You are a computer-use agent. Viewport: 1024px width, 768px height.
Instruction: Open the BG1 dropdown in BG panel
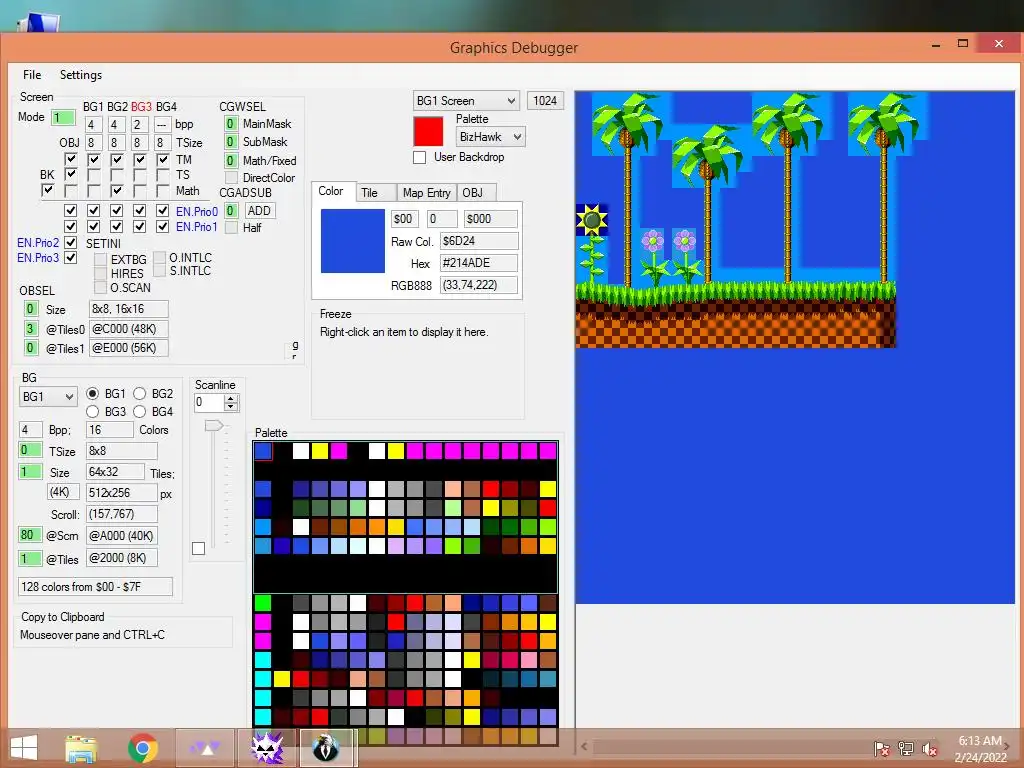48,396
